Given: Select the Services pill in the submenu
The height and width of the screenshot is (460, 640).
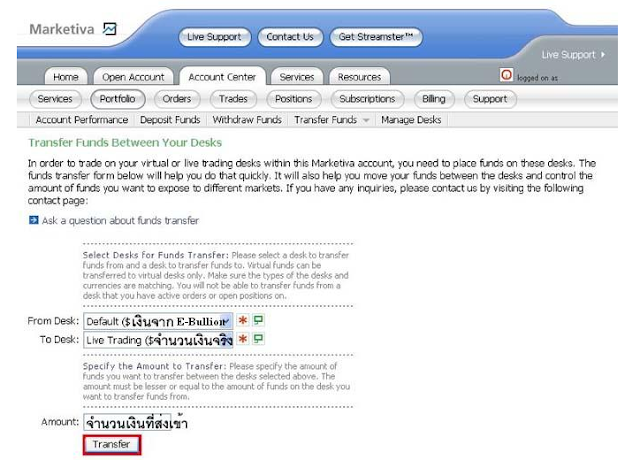Looking at the screenshot, I should click(55, 99).
